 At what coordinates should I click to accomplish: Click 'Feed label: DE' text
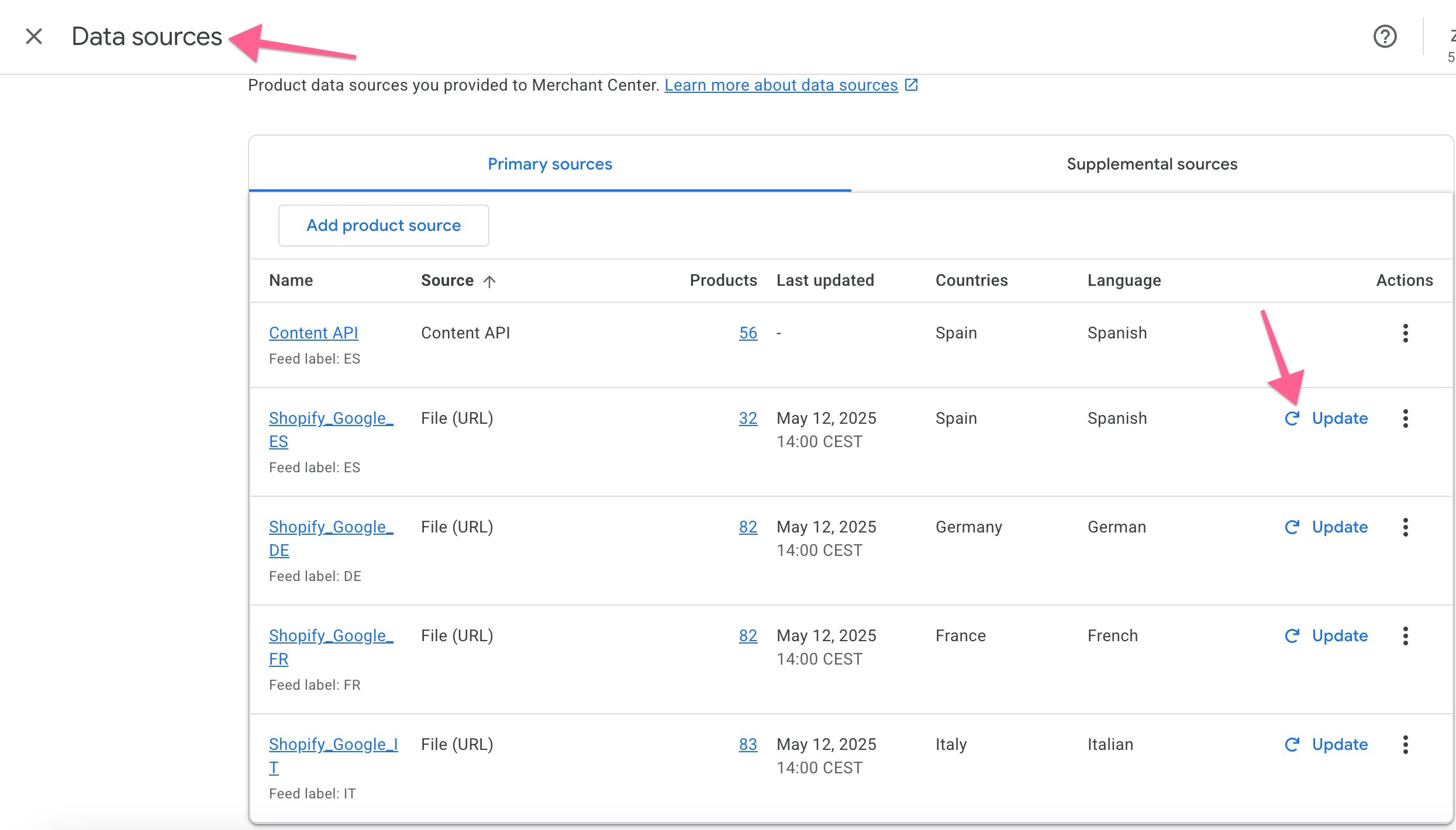(315, 576)
